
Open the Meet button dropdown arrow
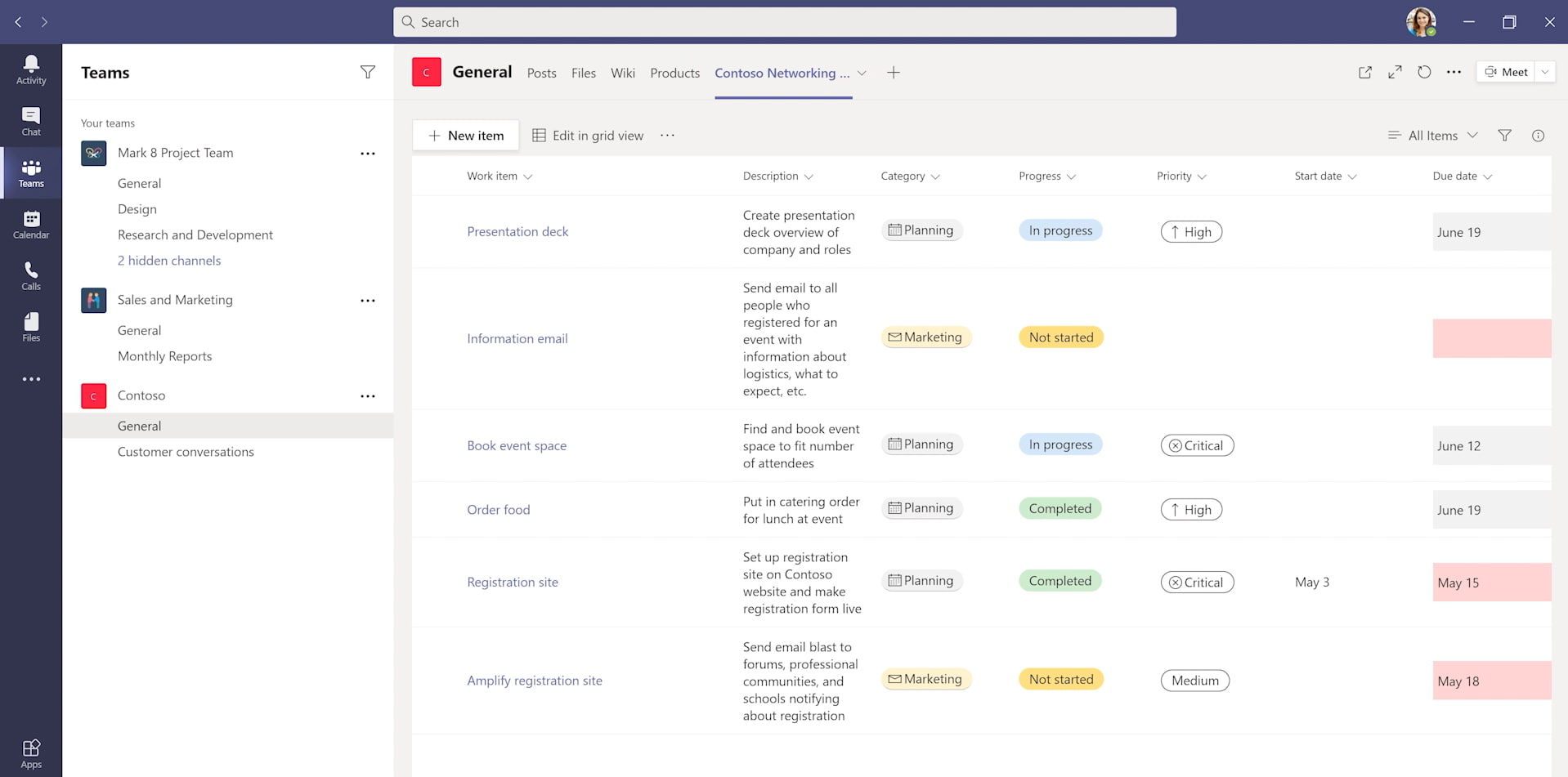tap(1545, 72)
